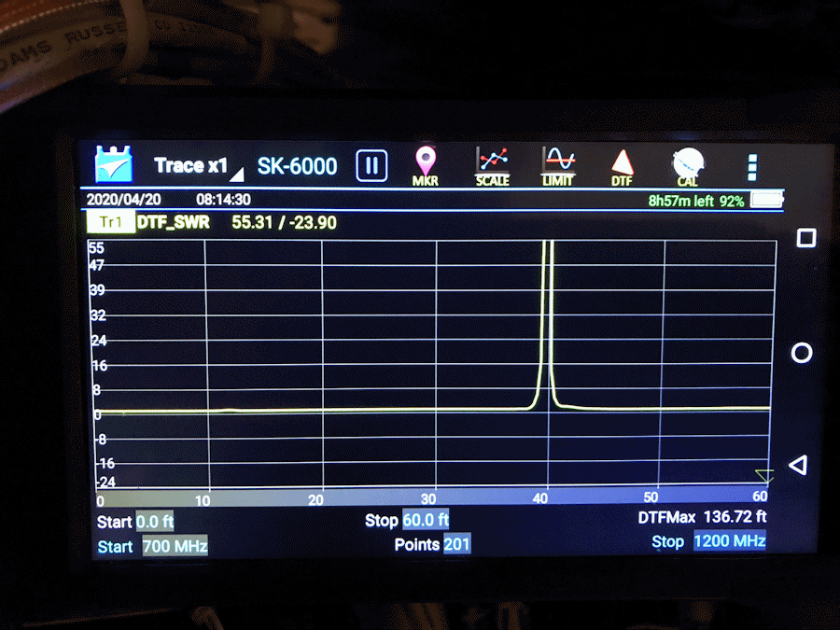Pause the sweep with the pause button
Screen dimensions: 840x630
point(372,166)
